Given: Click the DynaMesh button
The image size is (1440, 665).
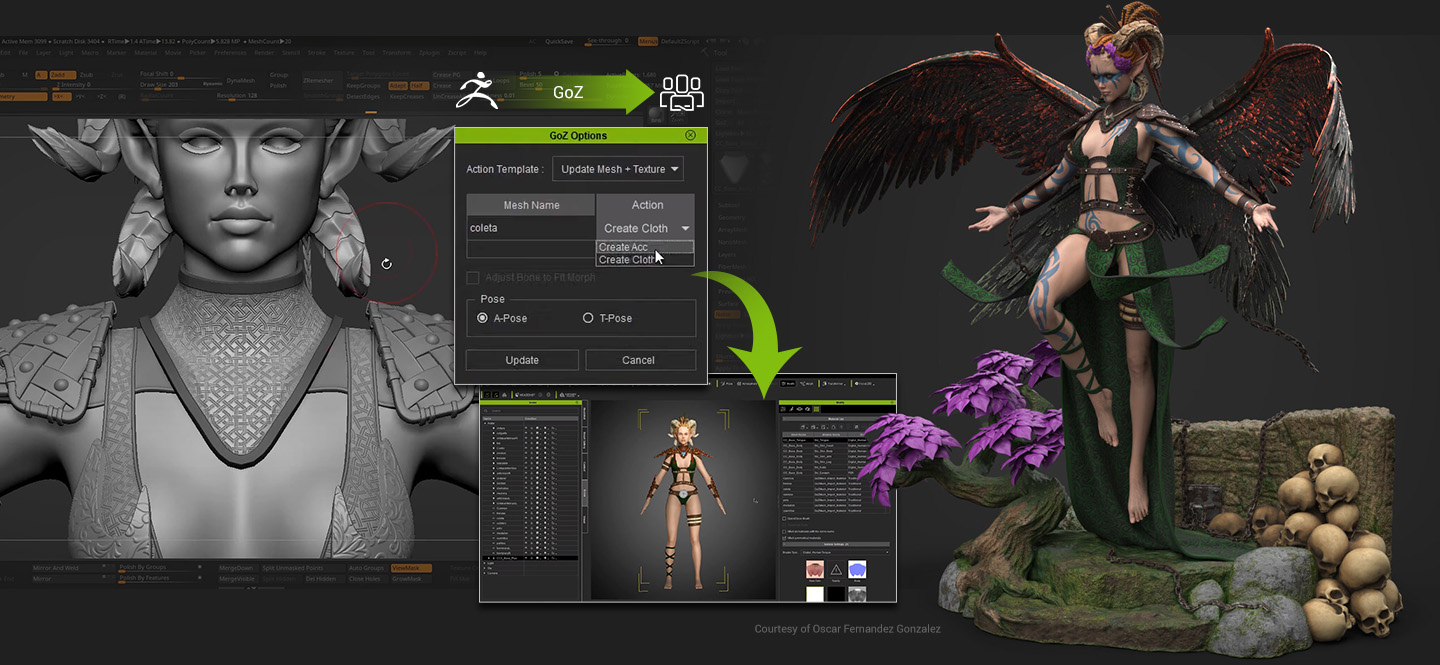Looking at the screenshot, I should click(240, 80).
